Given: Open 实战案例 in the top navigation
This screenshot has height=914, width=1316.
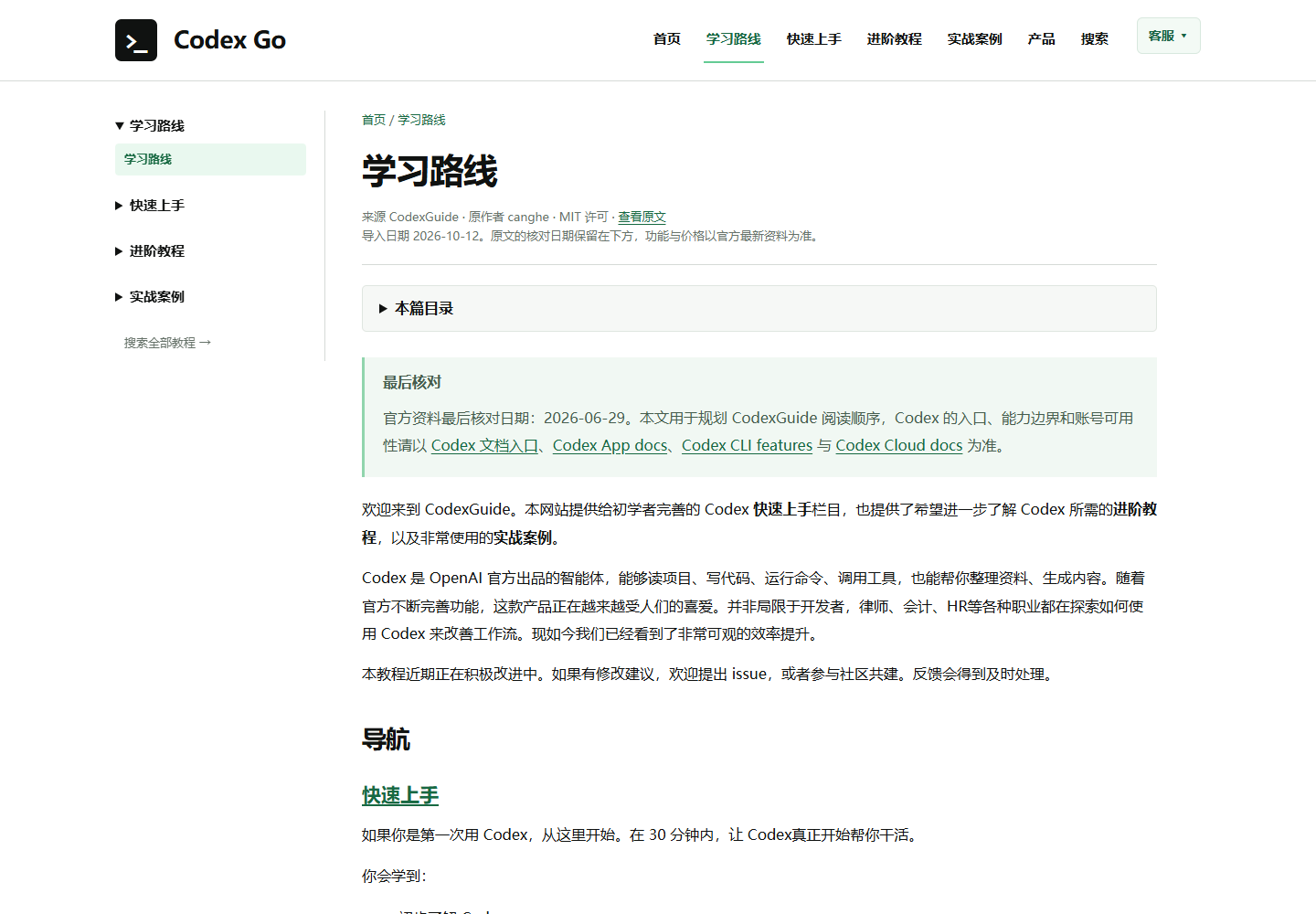Looking at the screenshot, I should [x=974, y=39].
